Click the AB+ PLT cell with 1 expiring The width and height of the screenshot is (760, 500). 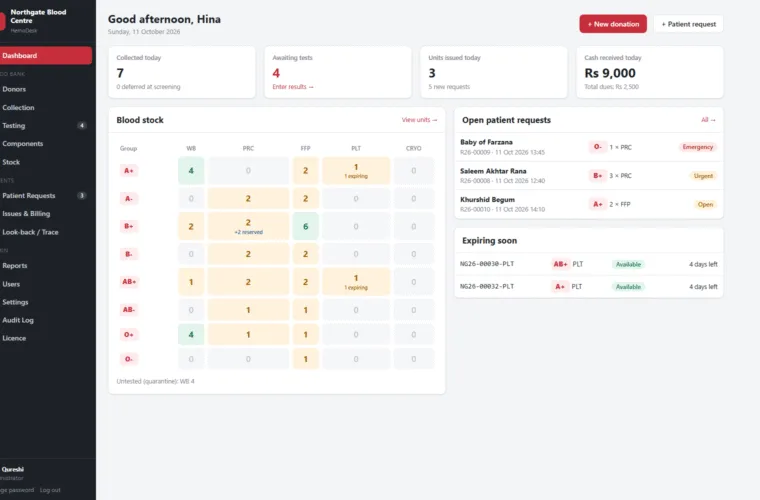[x=356, y=282]
